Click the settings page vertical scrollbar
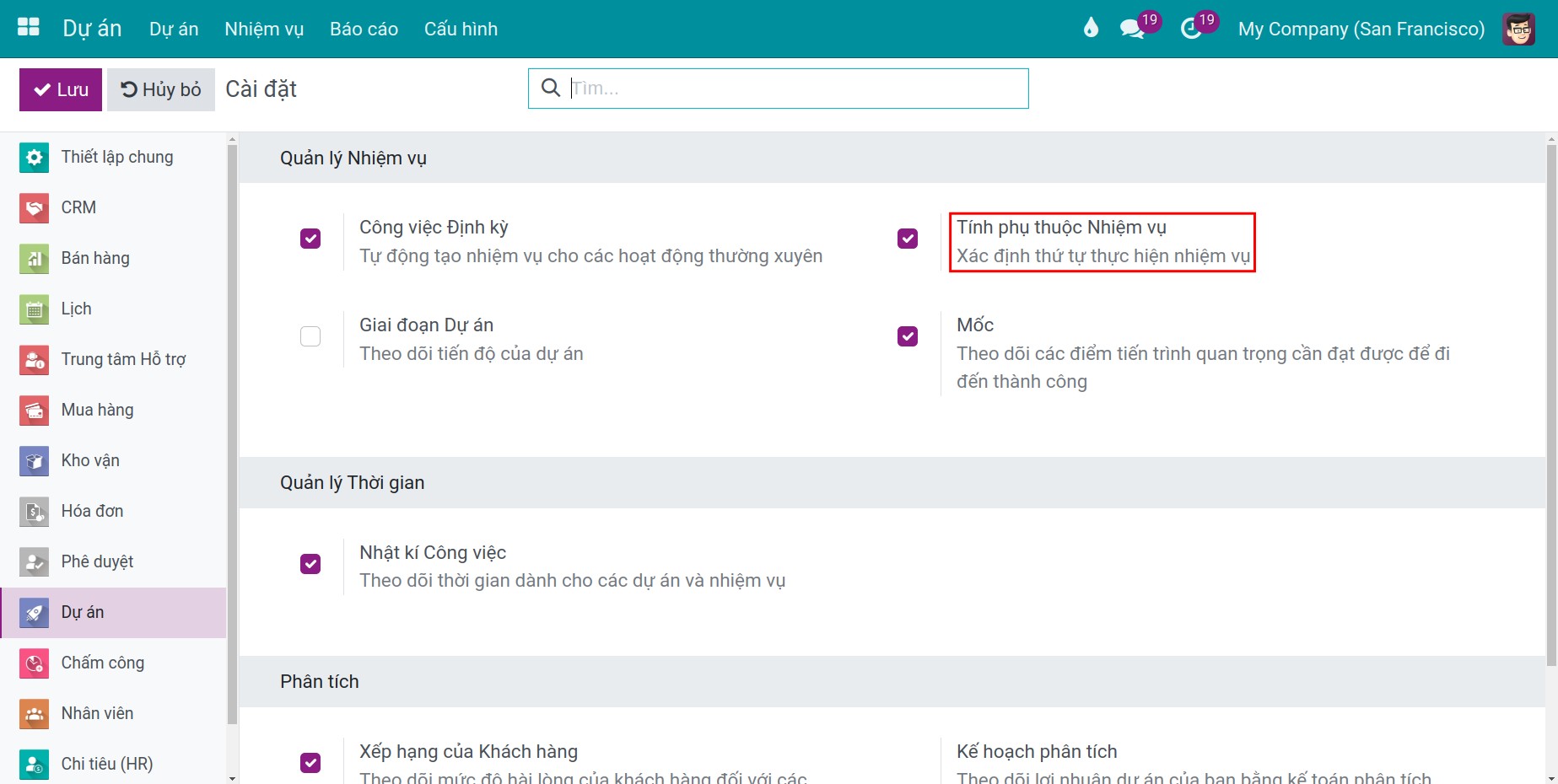 coord(1551,405)
